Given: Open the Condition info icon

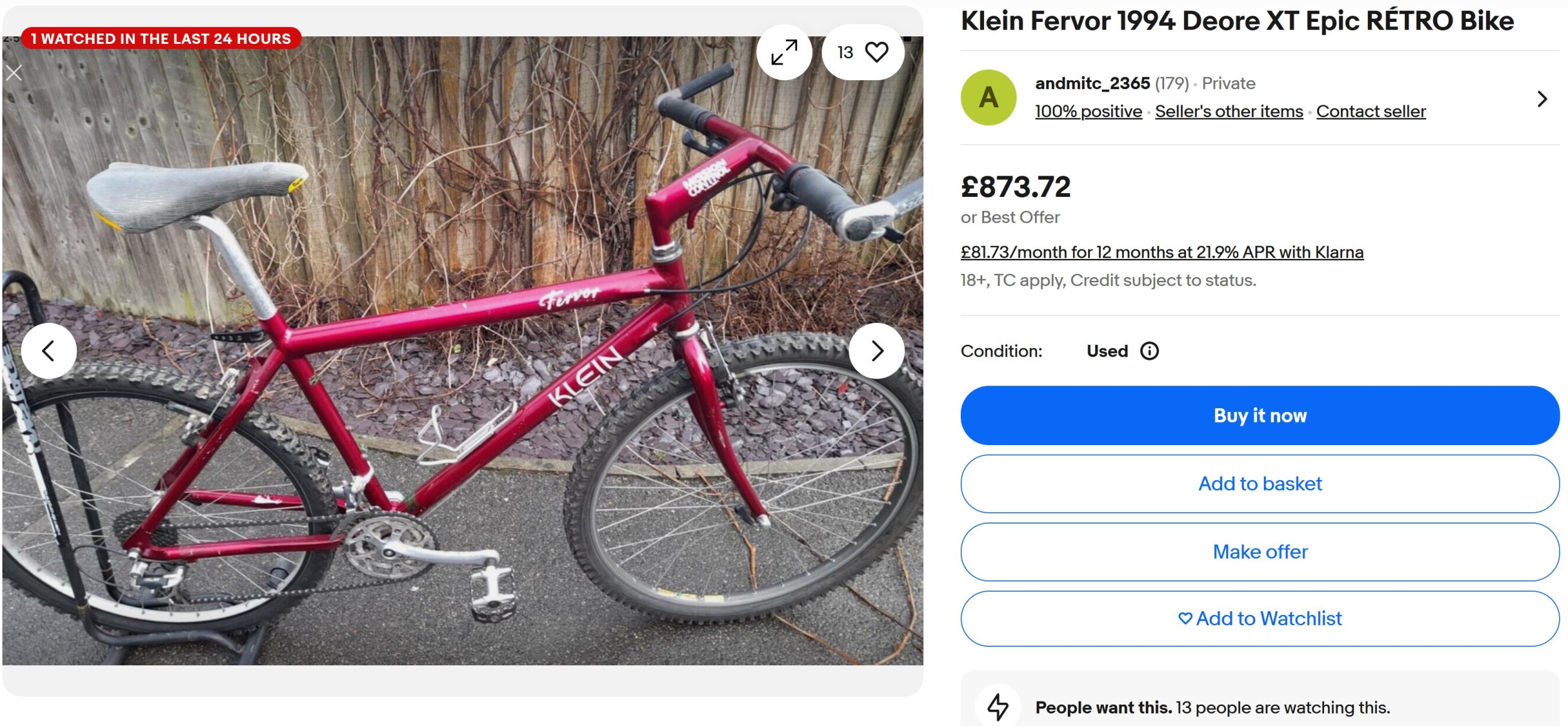Looking at the screenshot, I should (1149, 351).
